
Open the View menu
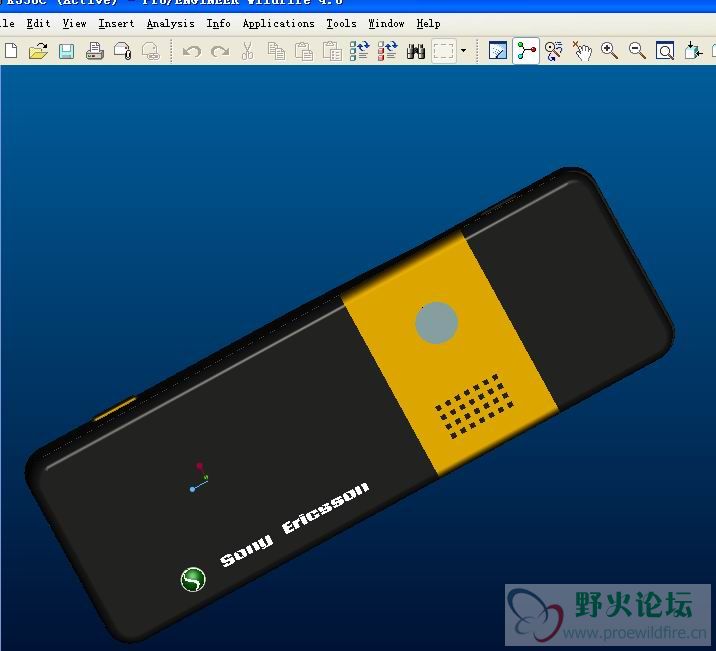click(74, 23)
